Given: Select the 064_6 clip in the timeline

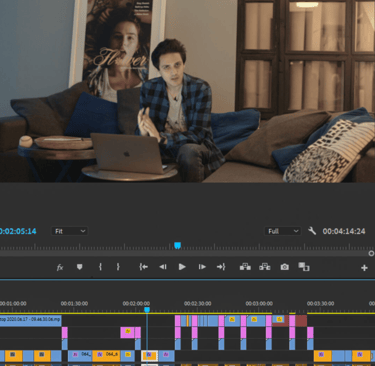Looking at the screenshot, I should coord(106,356).
